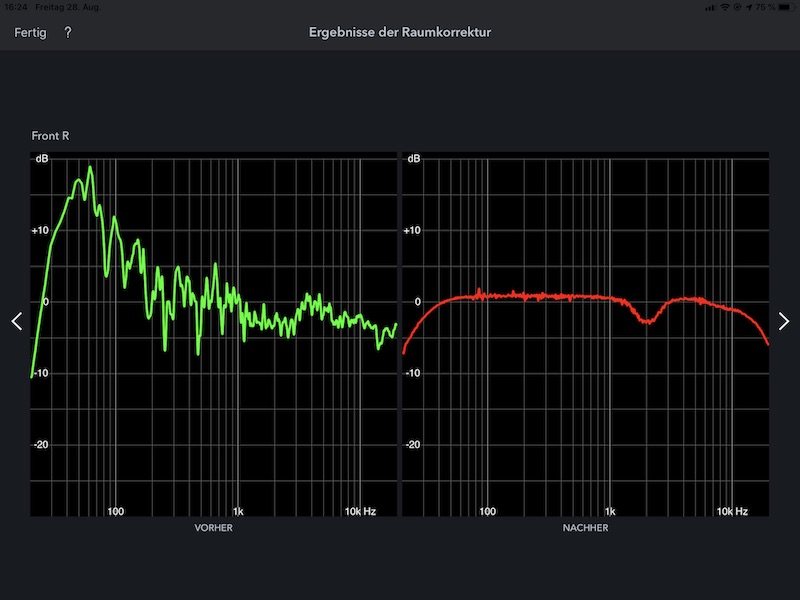Select the NACHHER label below right graph
This screenshot has height=600, width=800.
pyautogui.click(x=585, y=528)
